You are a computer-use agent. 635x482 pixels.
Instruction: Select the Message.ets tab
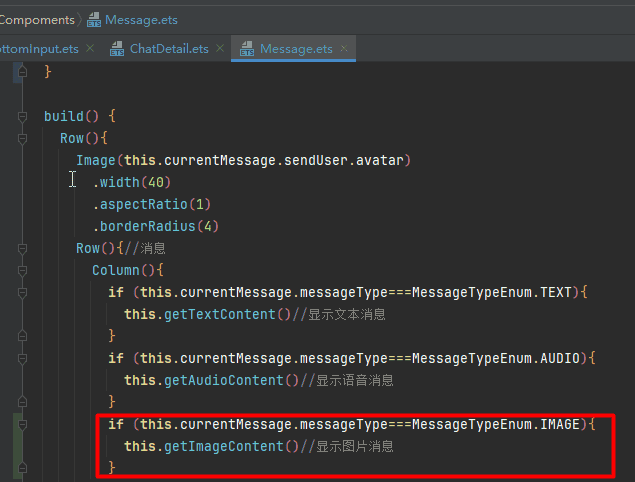295,49
